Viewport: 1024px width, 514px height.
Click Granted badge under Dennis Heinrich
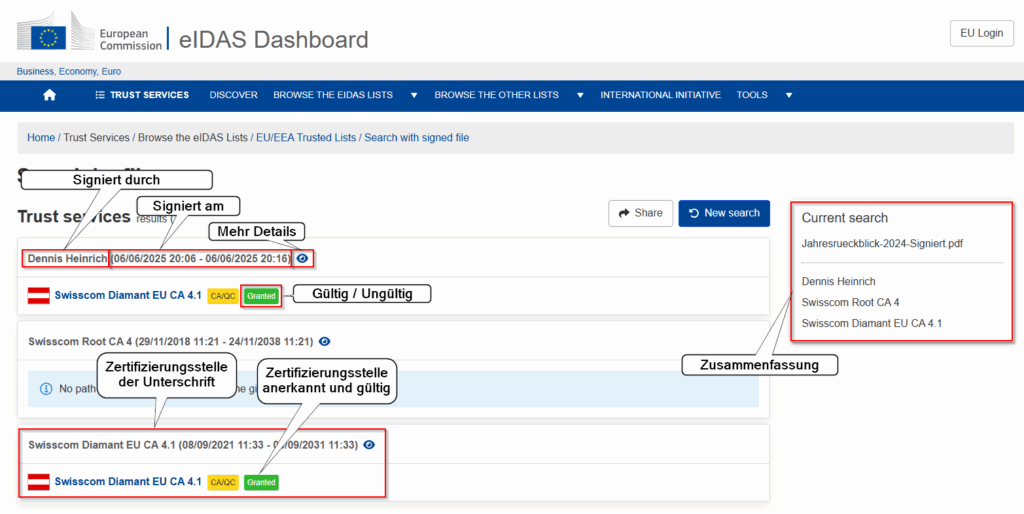tap(261, 296)
